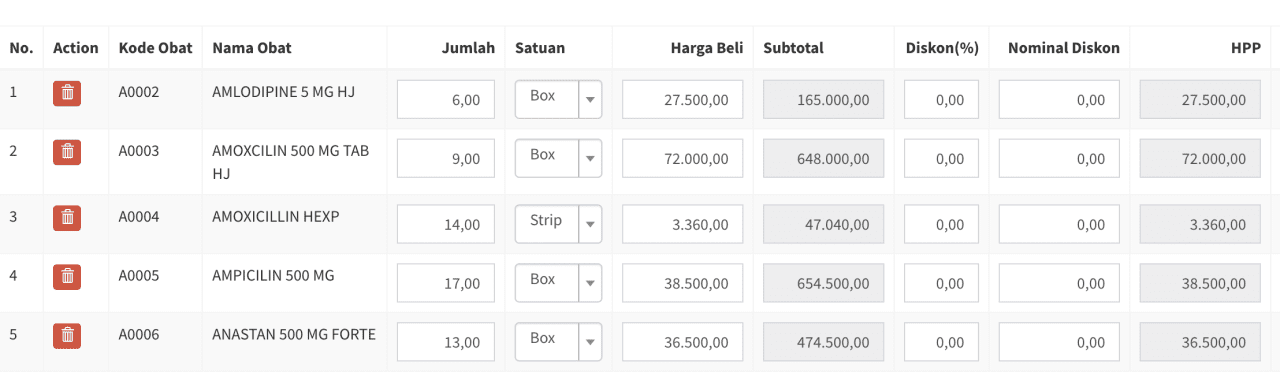Viewport: 1280px width, 388px height.
Task: Open Satuan dropdown for ANASTAN 500 MG FORTE
Action: point(559,341)
